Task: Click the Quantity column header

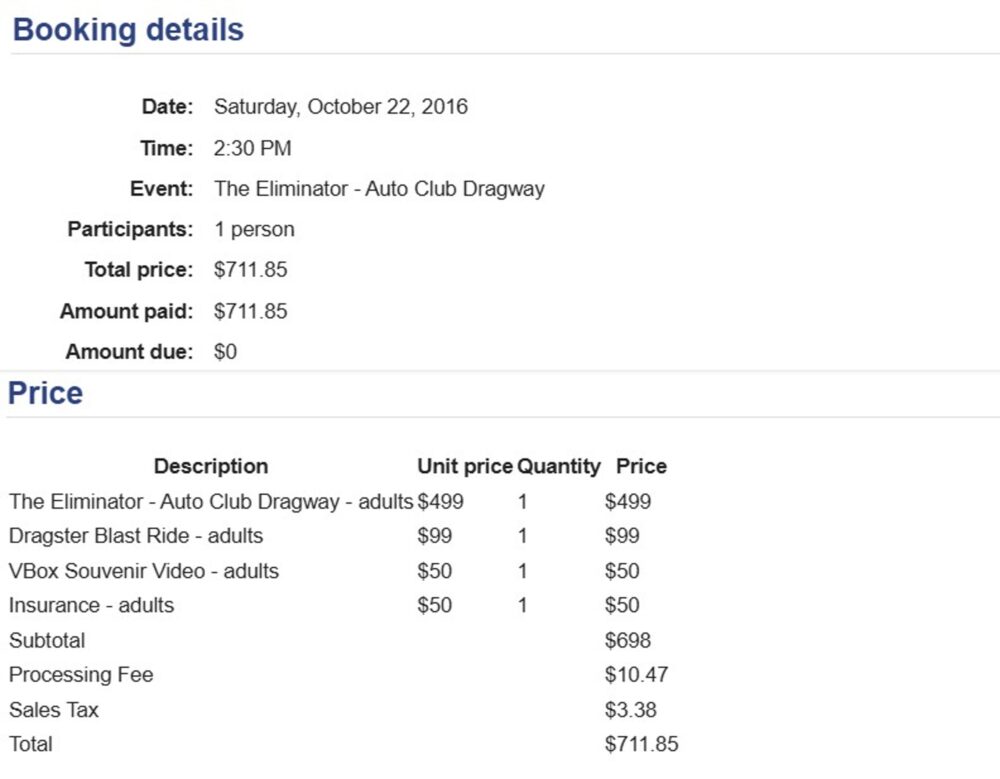Action: click(558, 466)
